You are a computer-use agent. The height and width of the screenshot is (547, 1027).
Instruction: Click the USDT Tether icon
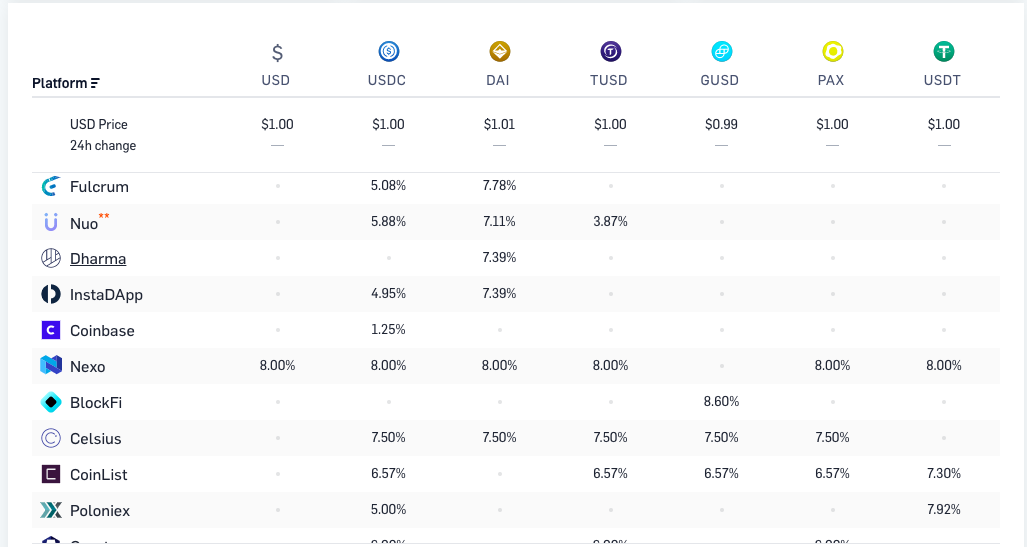944,51
